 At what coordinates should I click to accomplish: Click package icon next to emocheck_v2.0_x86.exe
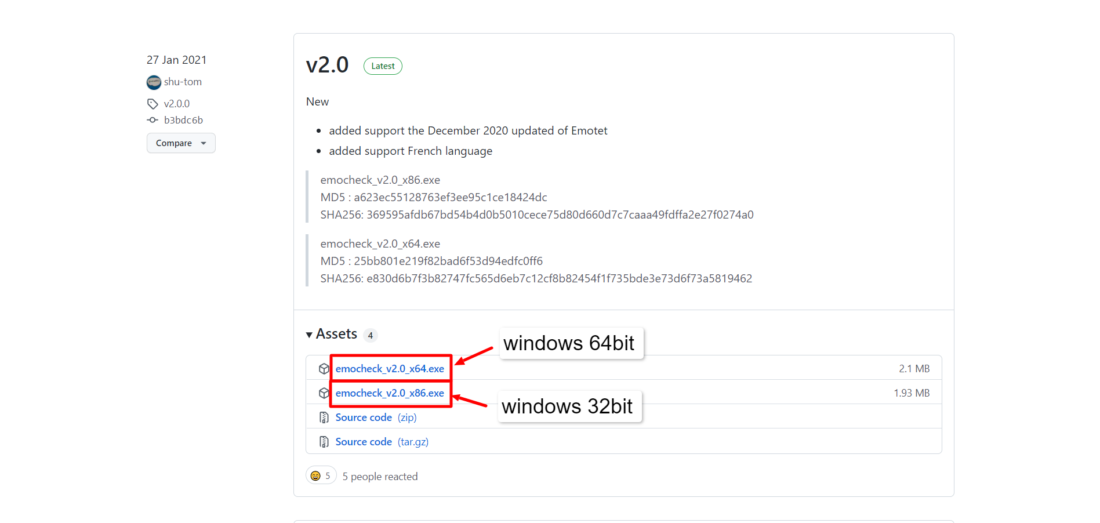323,393
